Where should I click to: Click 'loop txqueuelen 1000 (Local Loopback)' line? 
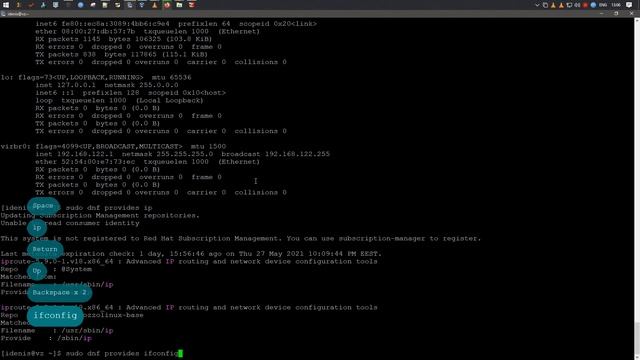(119, 100)
